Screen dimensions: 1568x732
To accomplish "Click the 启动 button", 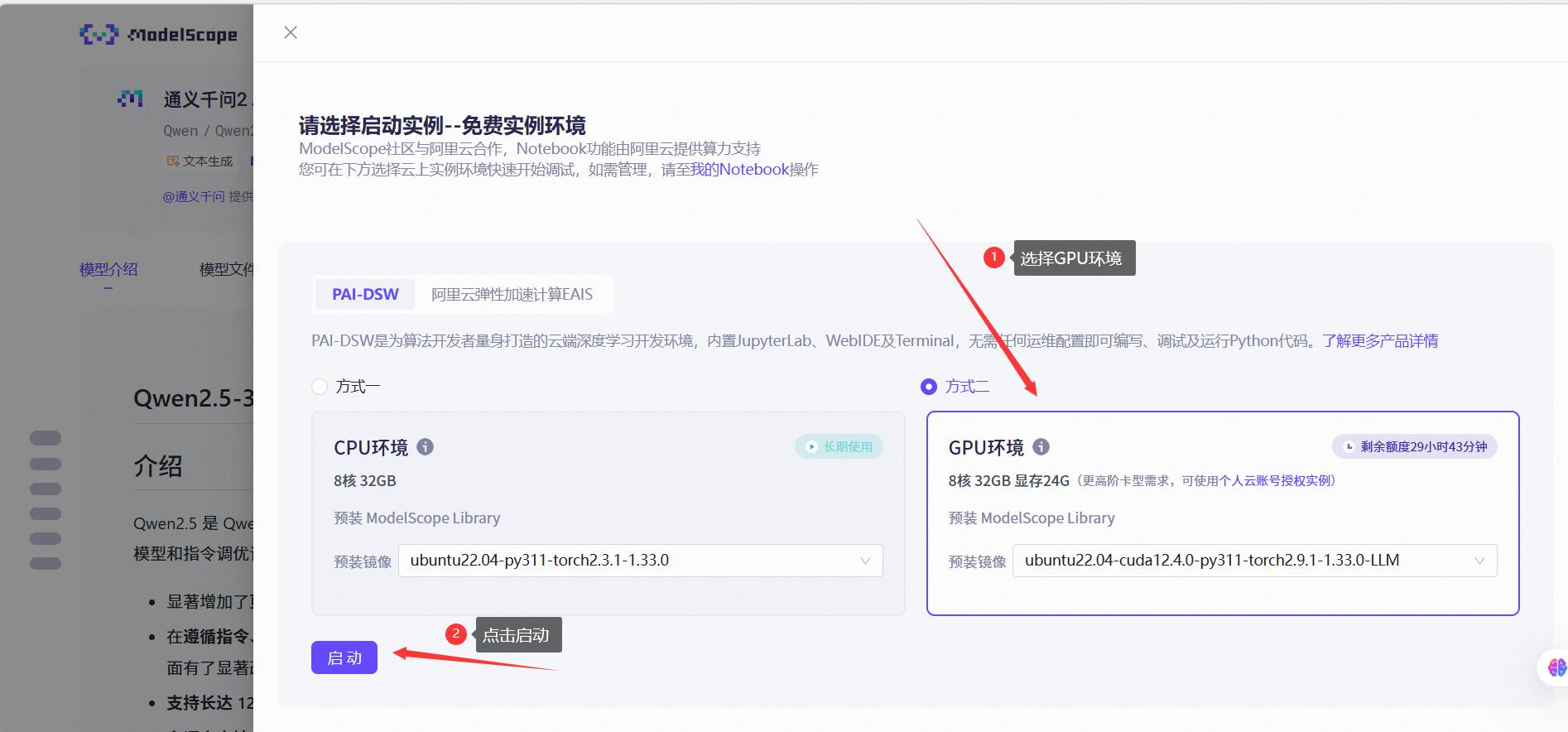I will click(344, 657).
